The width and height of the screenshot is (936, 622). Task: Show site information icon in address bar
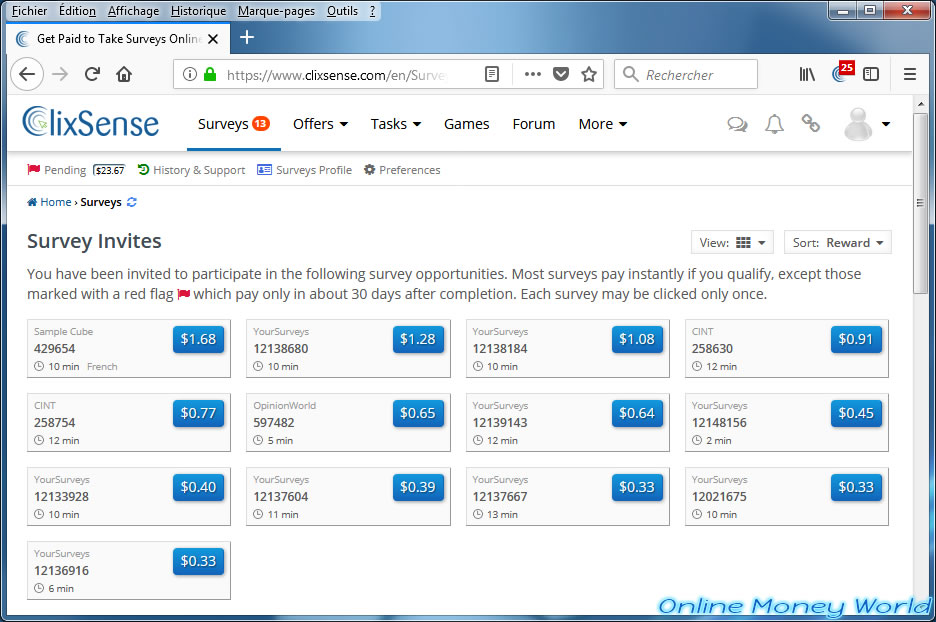coord(190,74)
